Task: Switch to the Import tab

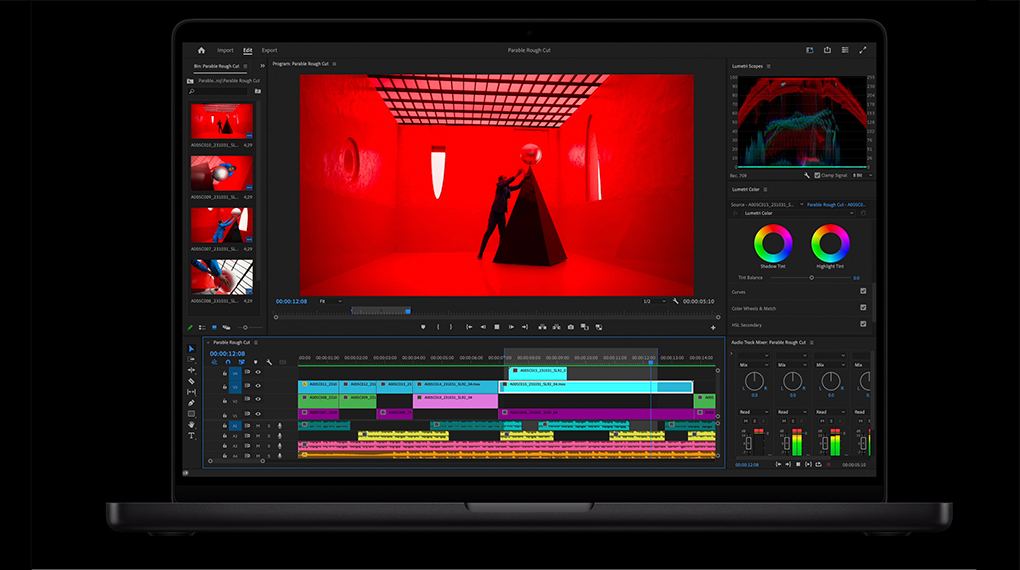Action: point(225,50)
